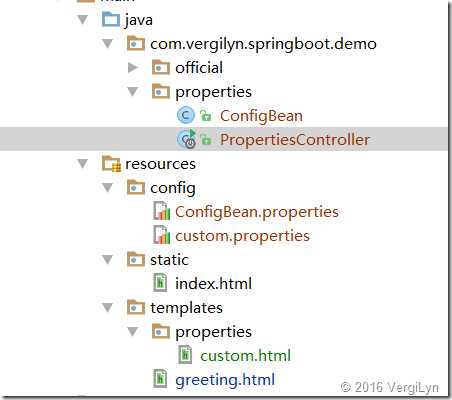Image resolution: width=452 pixels, height=400 pixels.
Task: Select the PropertiesController class
Action: point(295,139)
